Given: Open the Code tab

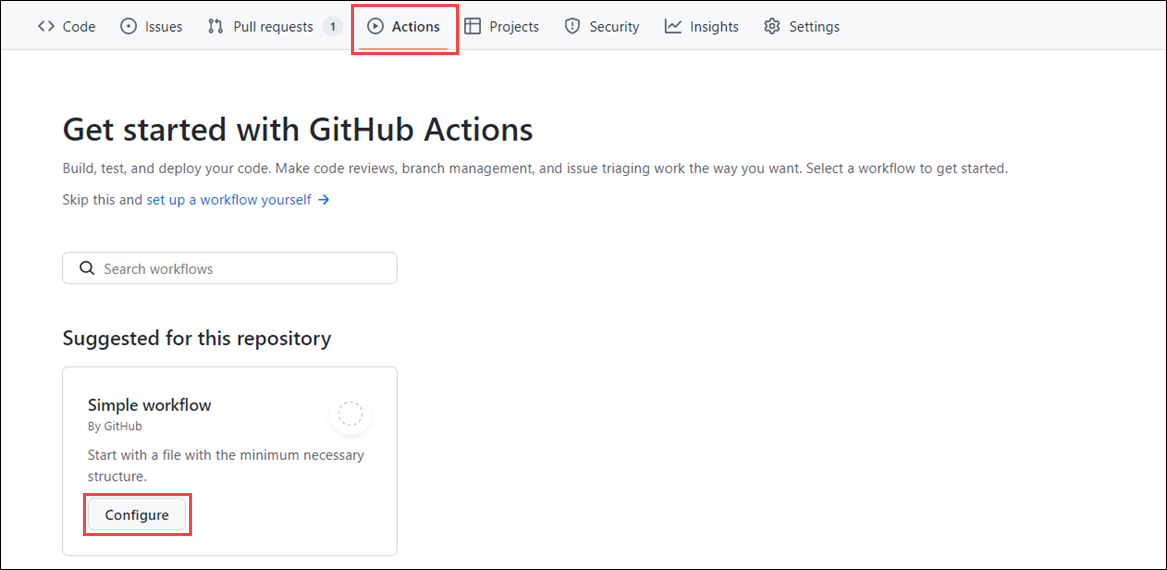Looking at the screenshot, I should click(79, 27).
